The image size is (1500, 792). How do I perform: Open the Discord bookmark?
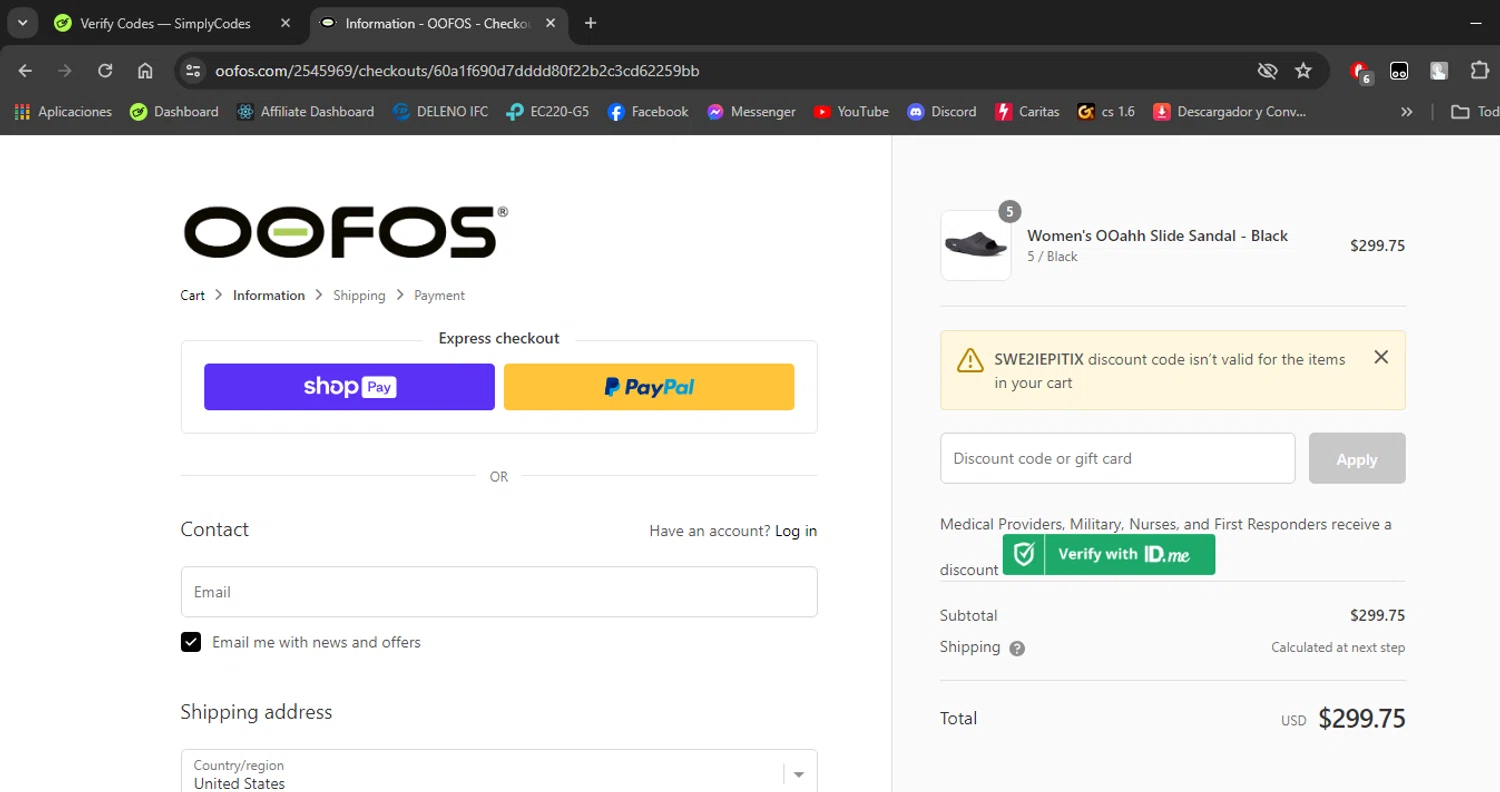coord(941,112)
